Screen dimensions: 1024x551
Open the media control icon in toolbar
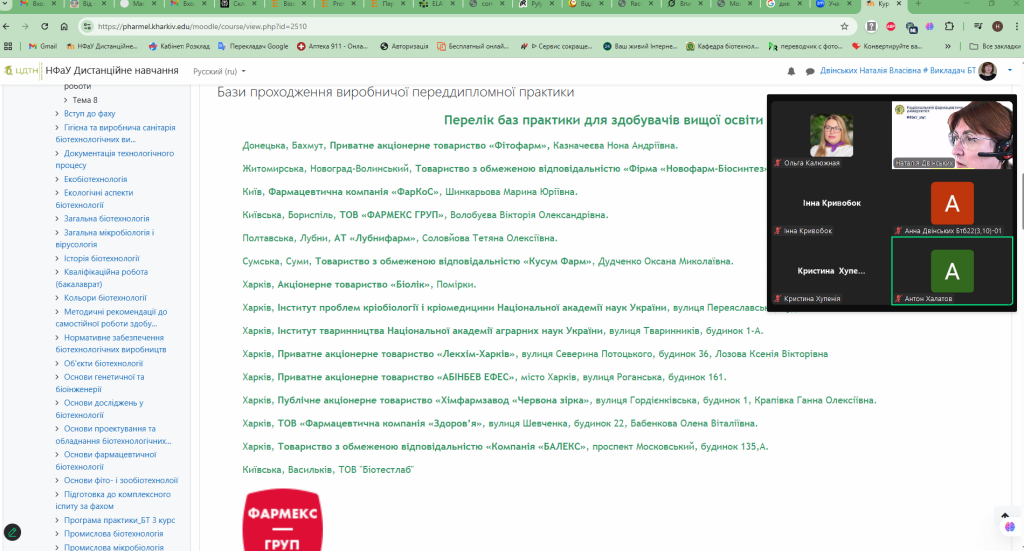pos(978,27)
